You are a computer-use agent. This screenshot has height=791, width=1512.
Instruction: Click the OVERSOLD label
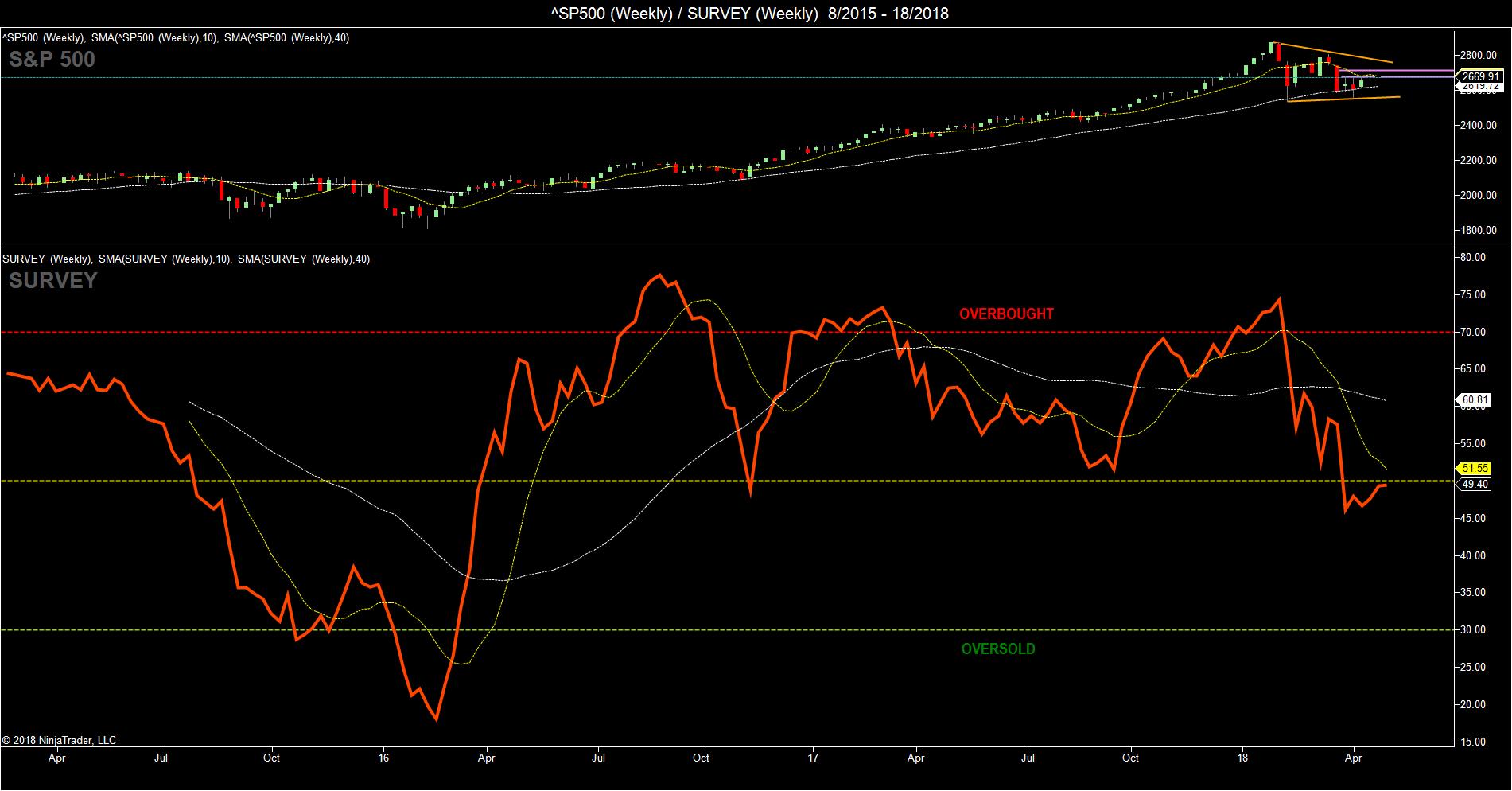click(x=998, y=649)
